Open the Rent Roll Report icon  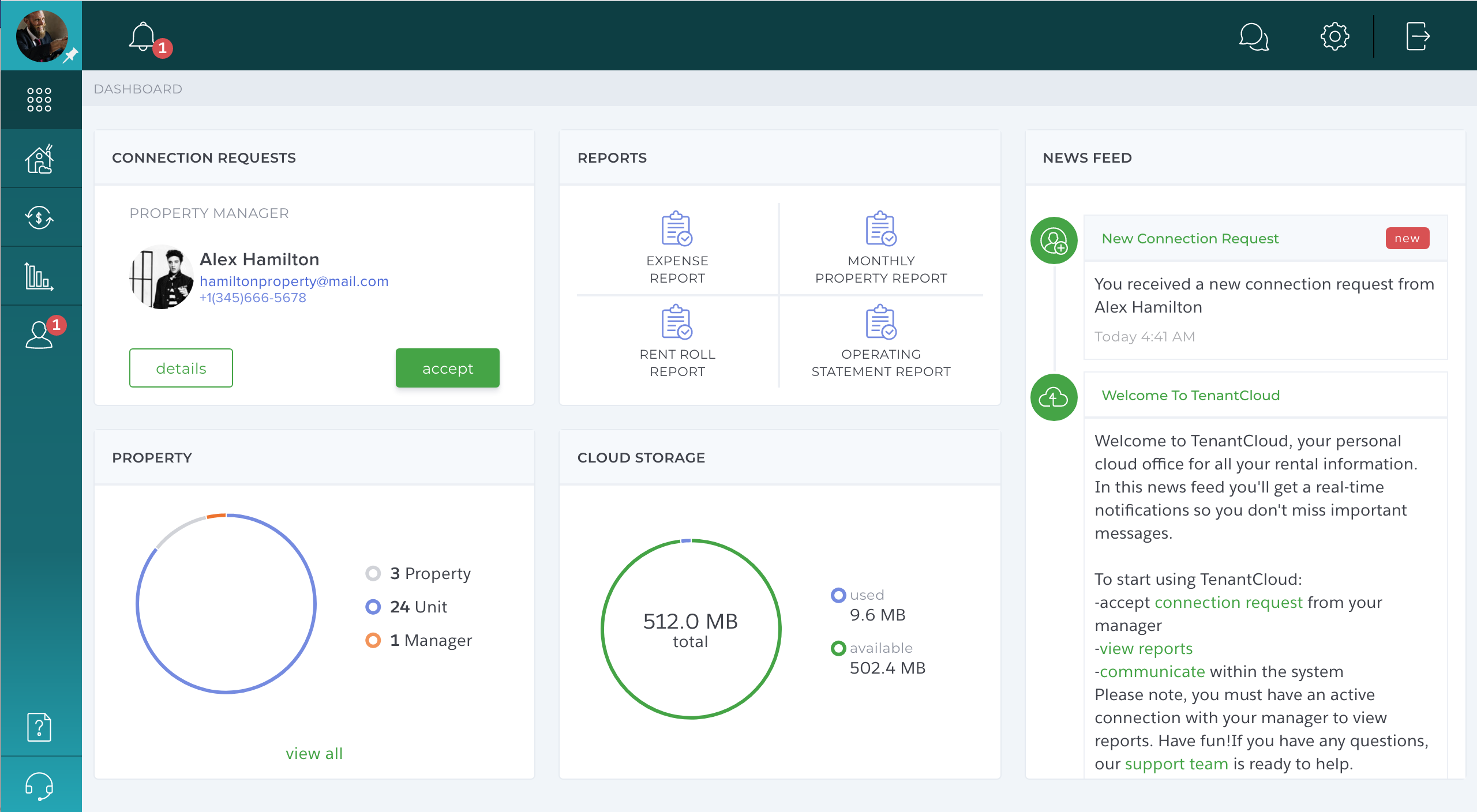click(x=677, y=322)
